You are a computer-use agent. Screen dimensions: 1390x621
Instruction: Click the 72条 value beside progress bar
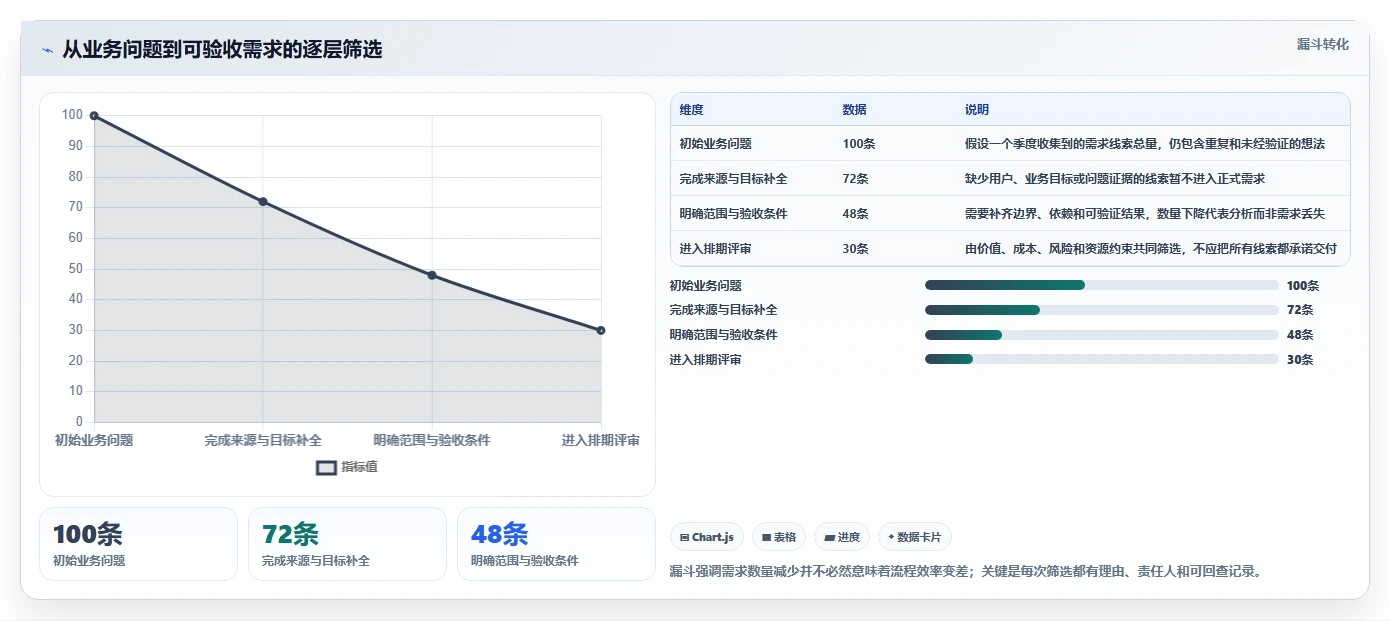coord(1300,310)
